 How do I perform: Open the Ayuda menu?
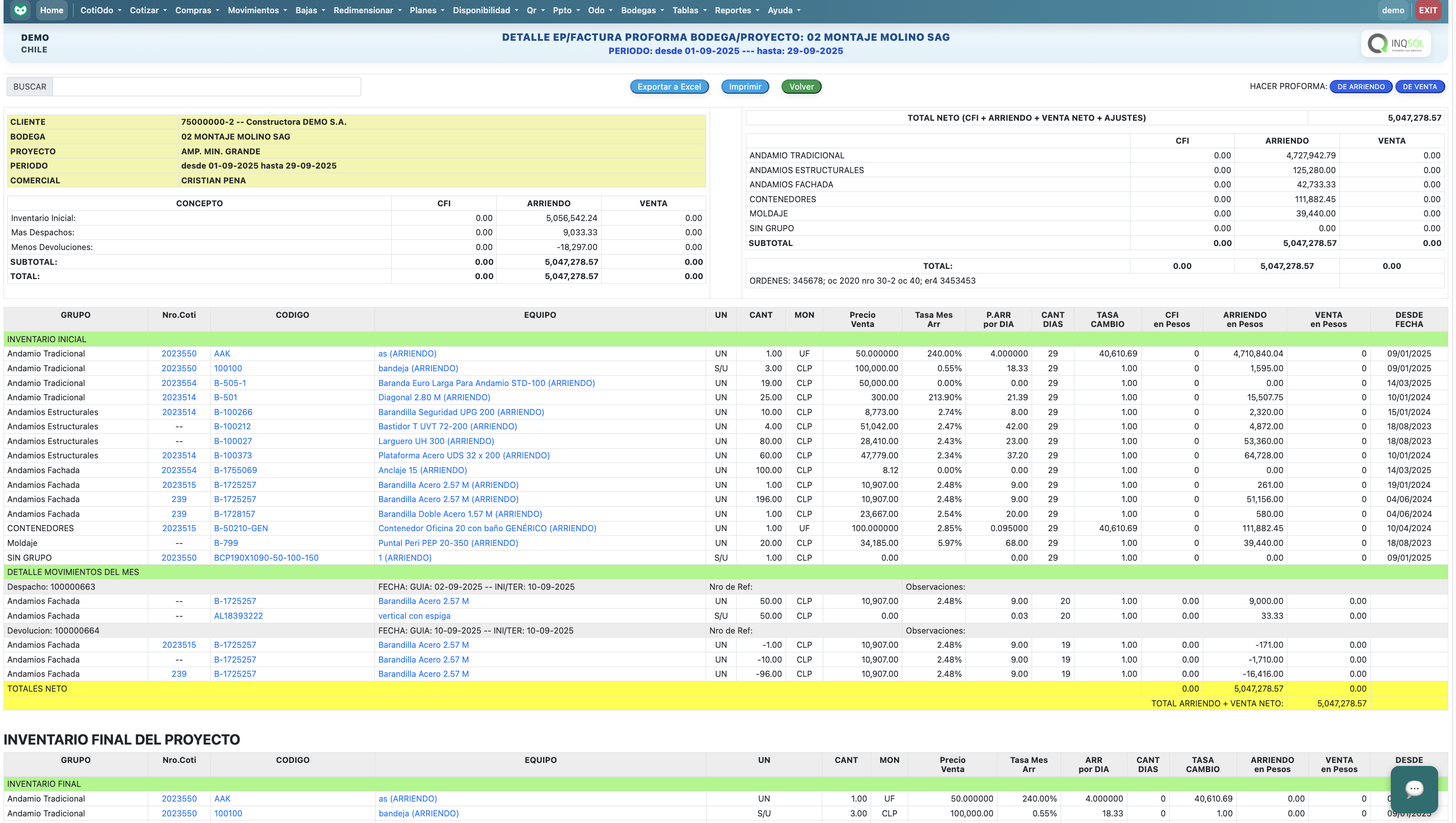point(784,10)
